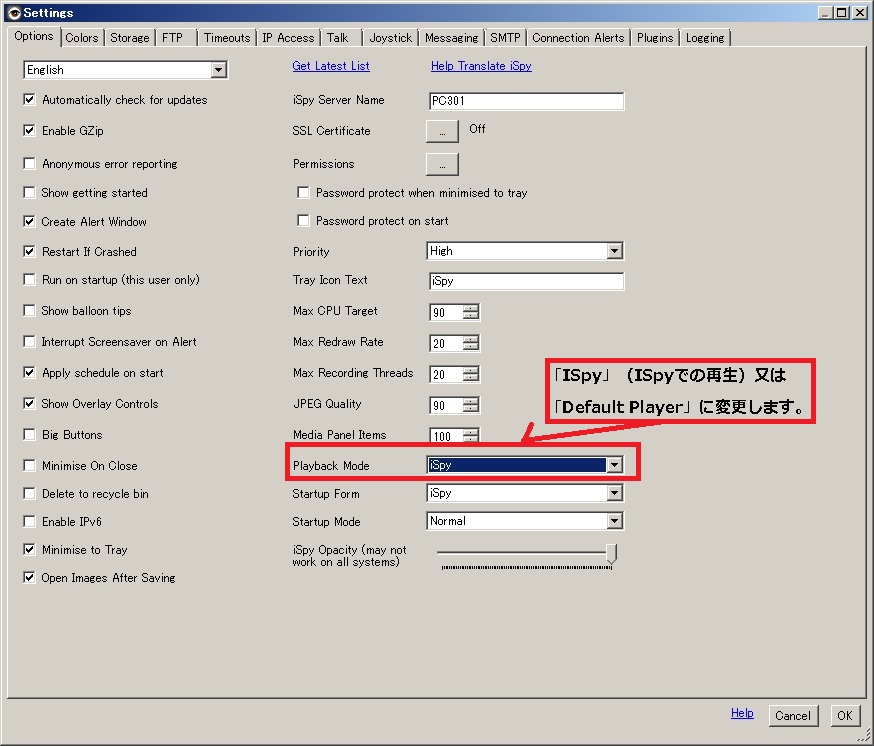
Task: Select the Messaging tab
Action: coord(451,38)
